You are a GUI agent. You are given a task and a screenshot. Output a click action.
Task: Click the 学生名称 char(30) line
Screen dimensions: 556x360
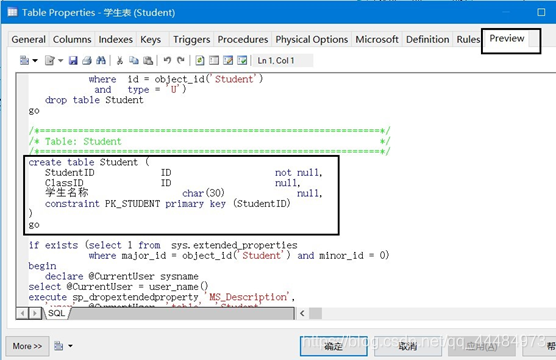[184, 193]
